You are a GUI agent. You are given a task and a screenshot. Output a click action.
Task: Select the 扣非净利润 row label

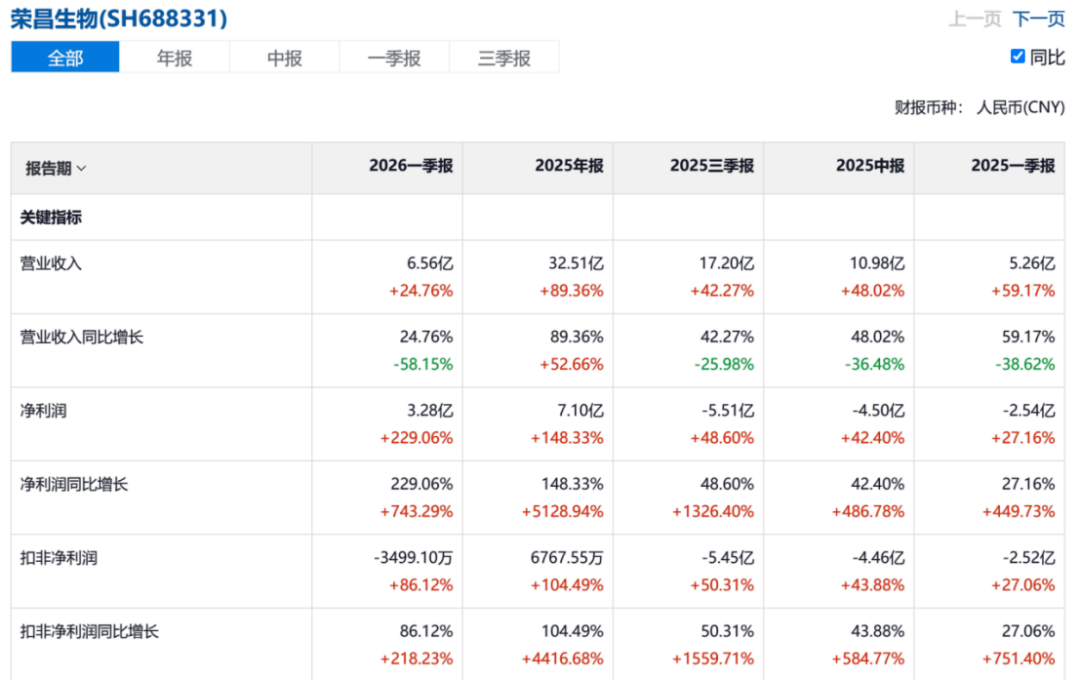click(59, 558)
